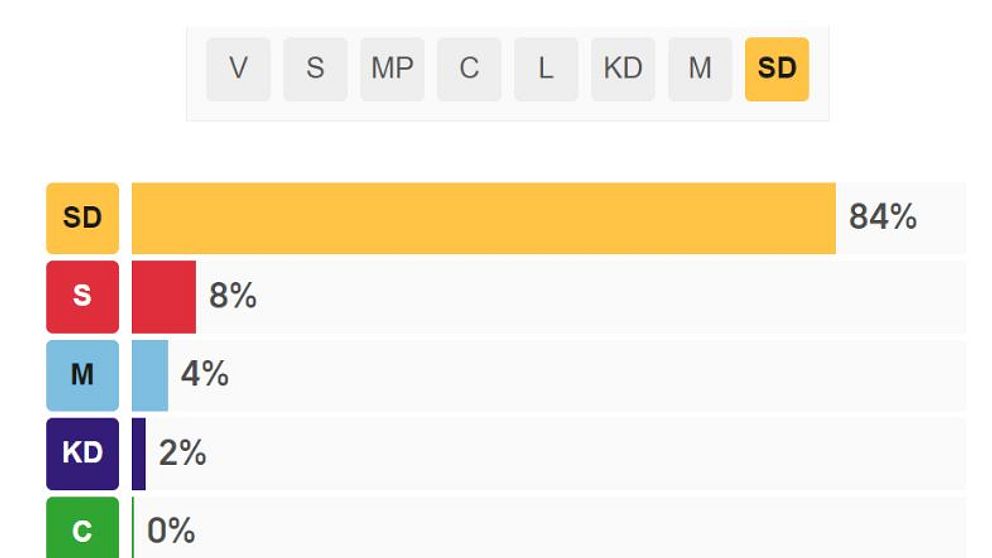Click the dark purple KD badge
This screenshot has width=992, height=558.
(82, 453)
